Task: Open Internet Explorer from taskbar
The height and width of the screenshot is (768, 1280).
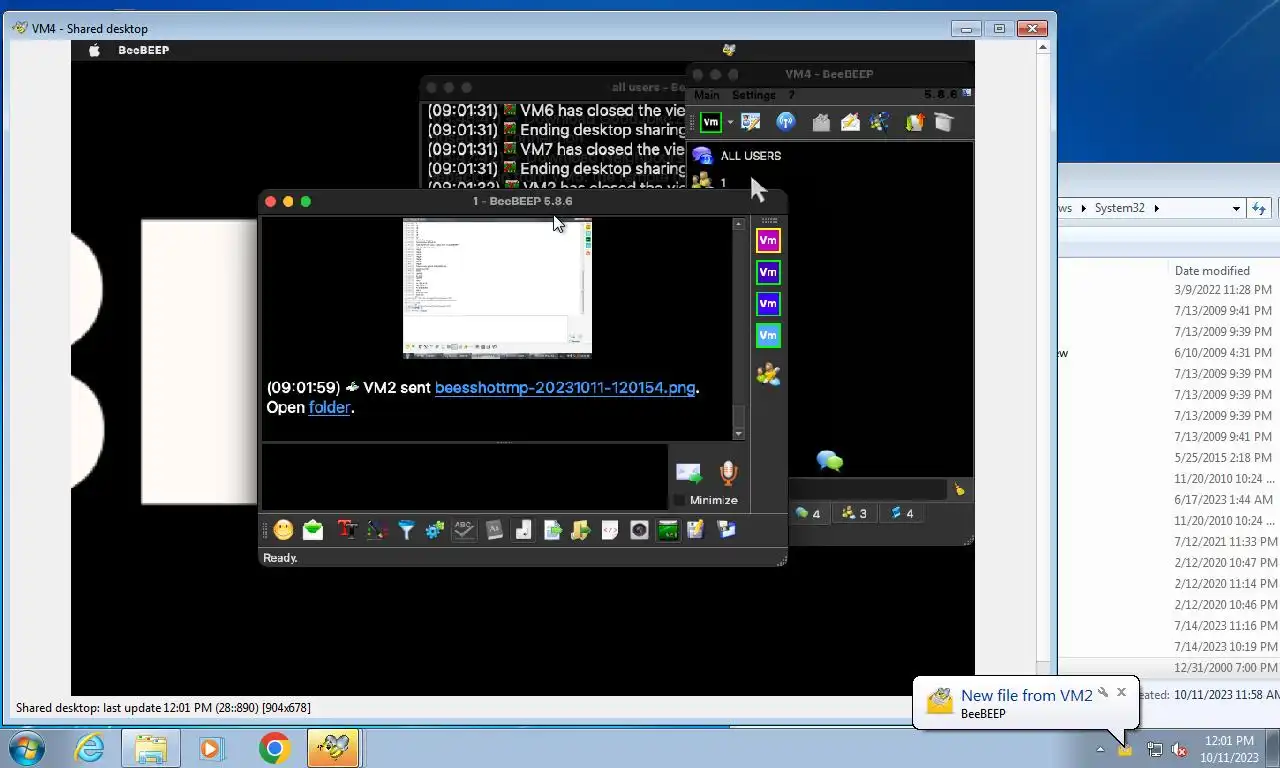Action: click(x=89, y=748)
